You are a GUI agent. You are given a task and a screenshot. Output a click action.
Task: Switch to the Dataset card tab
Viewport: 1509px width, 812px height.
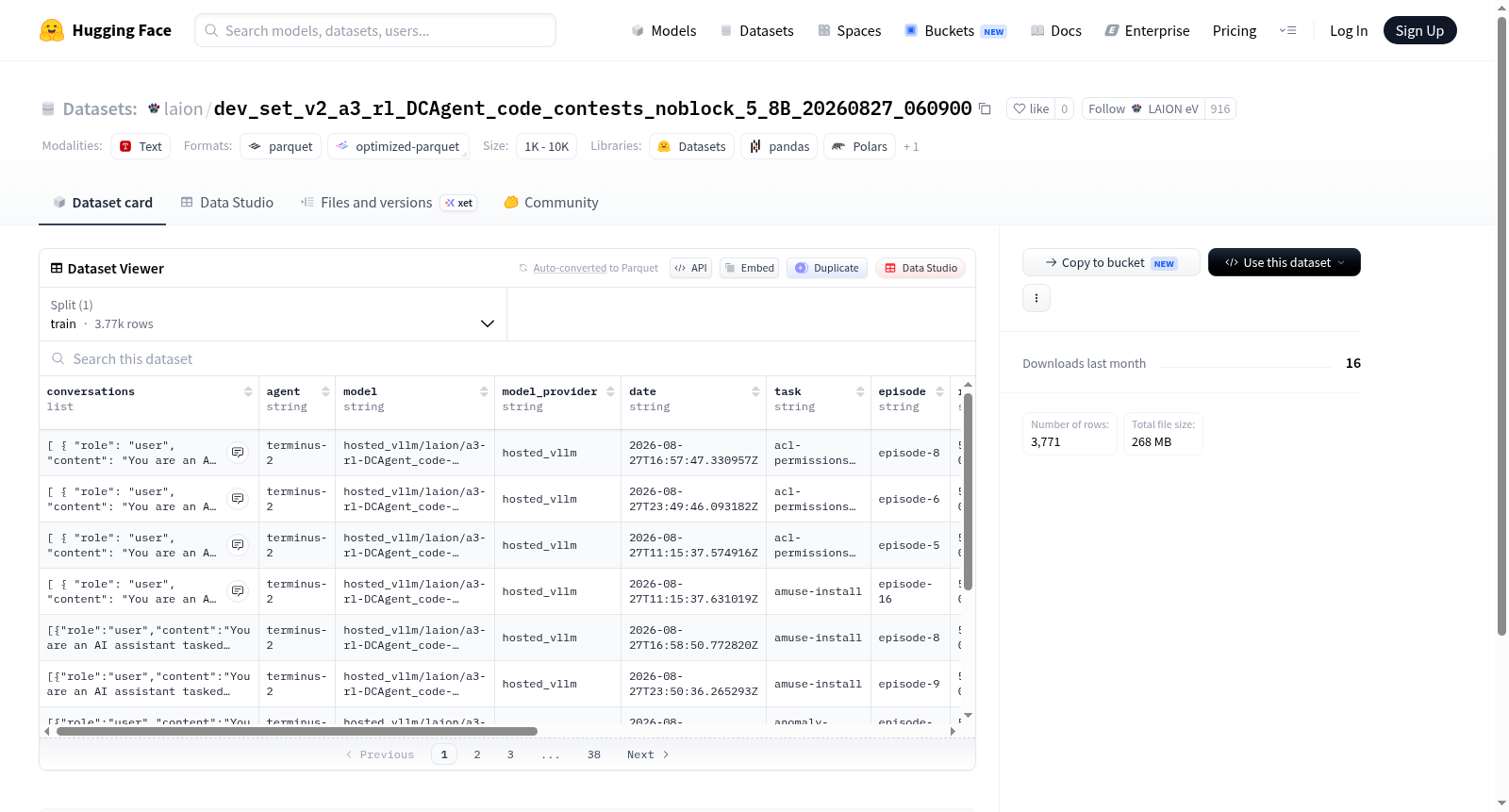(x=102, y=203)
